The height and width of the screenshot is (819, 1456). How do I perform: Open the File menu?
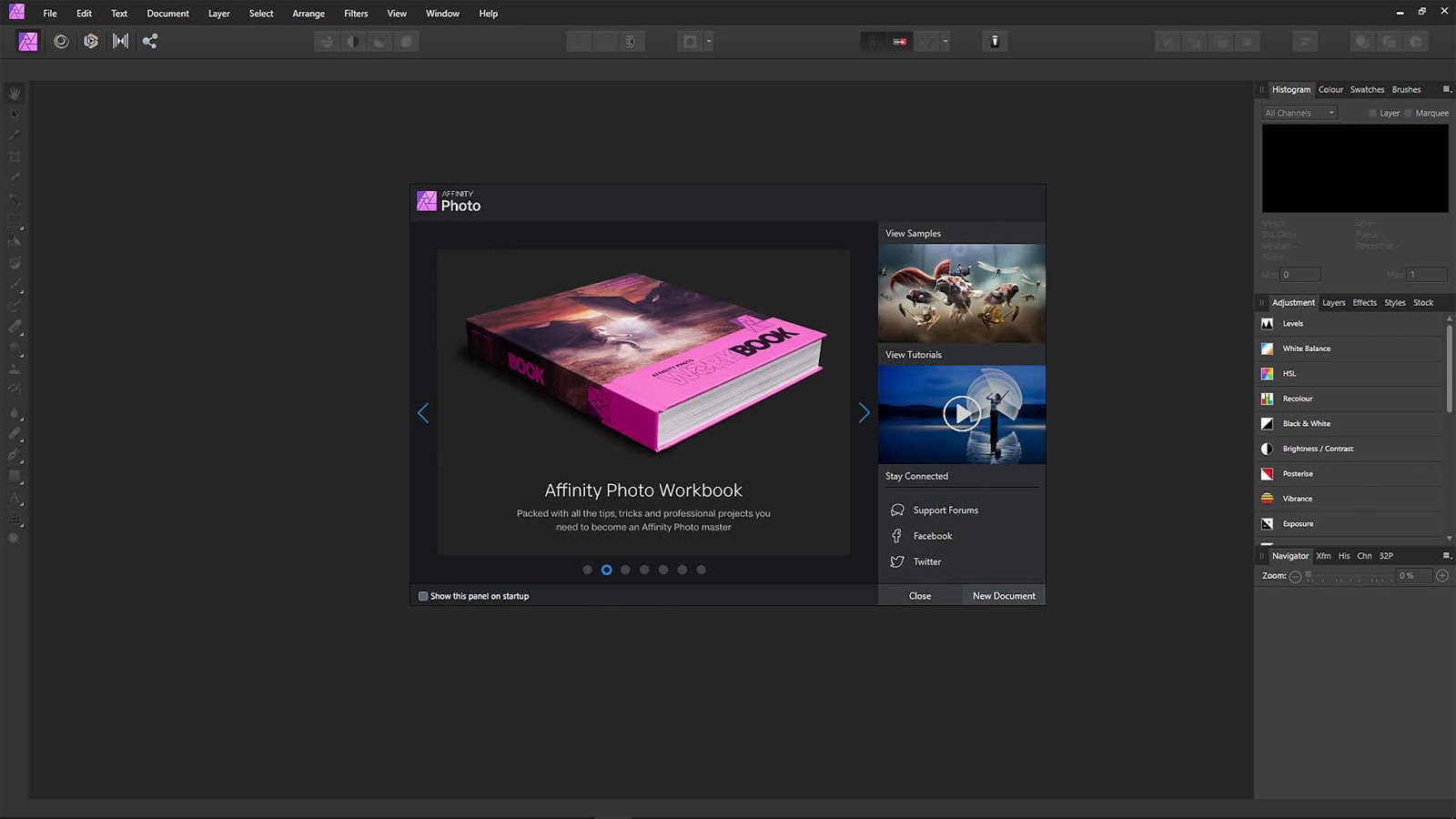[x=50, y=14]
